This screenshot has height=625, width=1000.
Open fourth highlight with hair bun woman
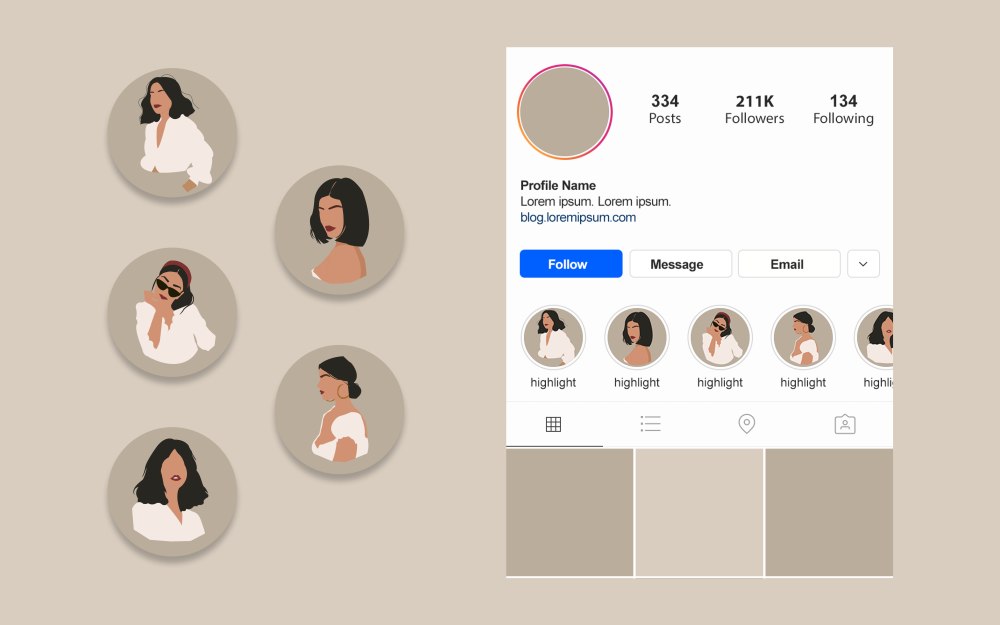[x=803, y=337]
